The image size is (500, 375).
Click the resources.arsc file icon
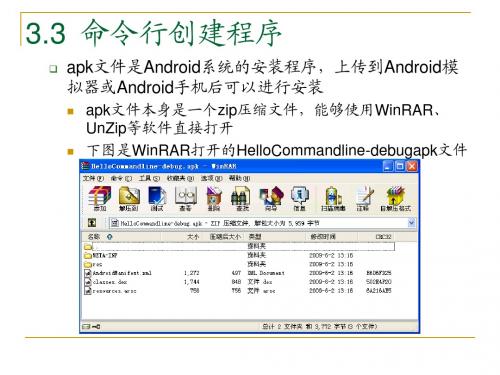[88, 291]
